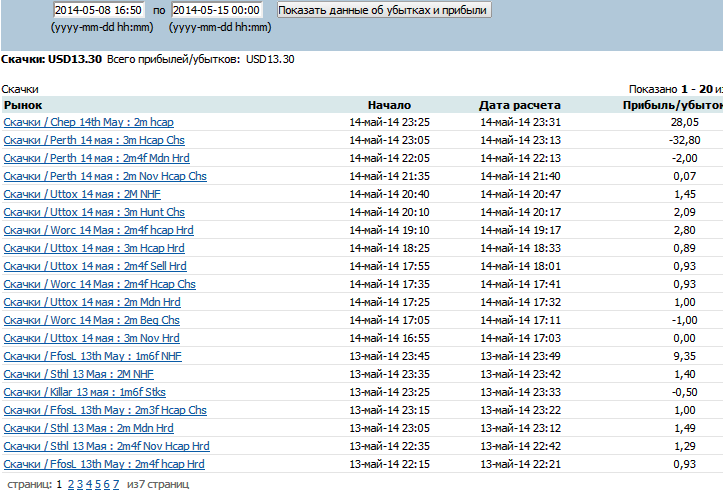Click settlement time 13-май-14 23:49
Viewport: 723px width, 495px height.
(521, 356)
